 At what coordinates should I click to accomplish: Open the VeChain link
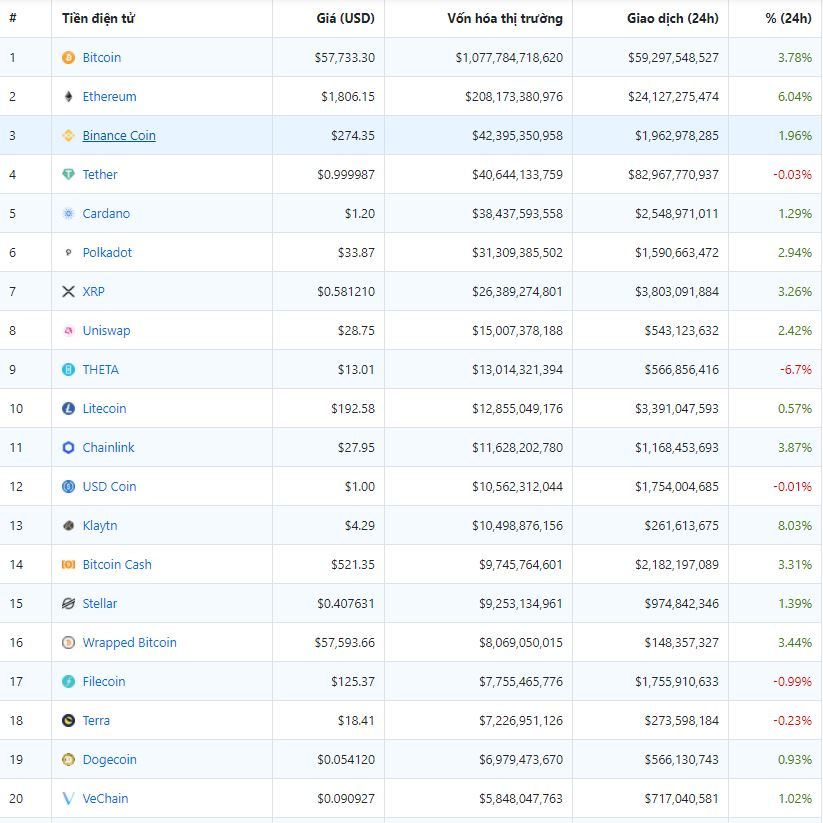pos(105,798)
